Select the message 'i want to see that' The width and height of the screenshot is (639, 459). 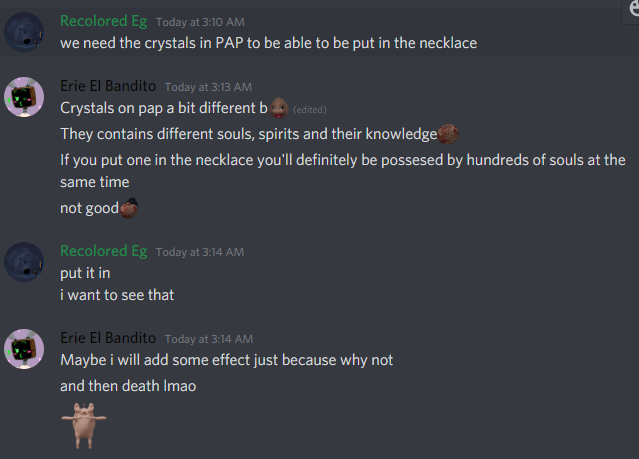[117, 295]
